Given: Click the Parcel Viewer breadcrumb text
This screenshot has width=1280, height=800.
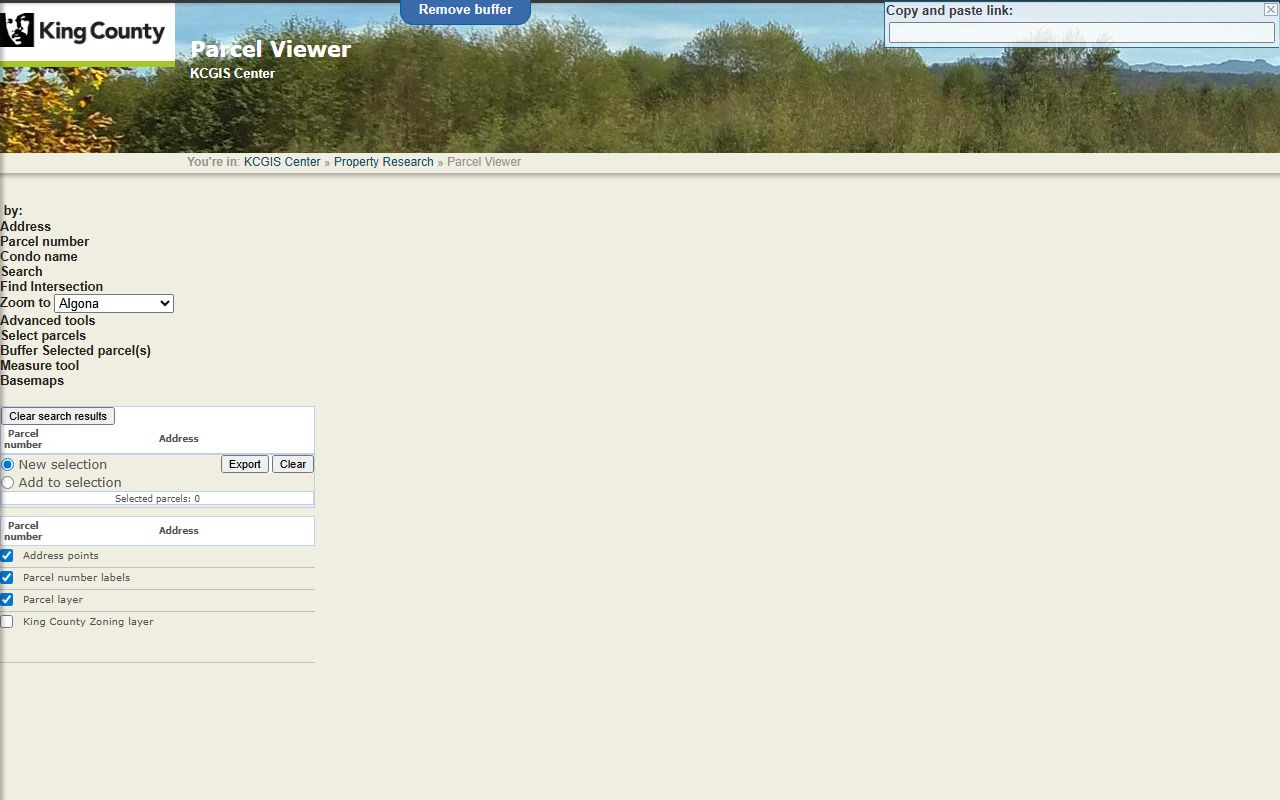Looking at the screenshot, I should (x=484, y=162).
